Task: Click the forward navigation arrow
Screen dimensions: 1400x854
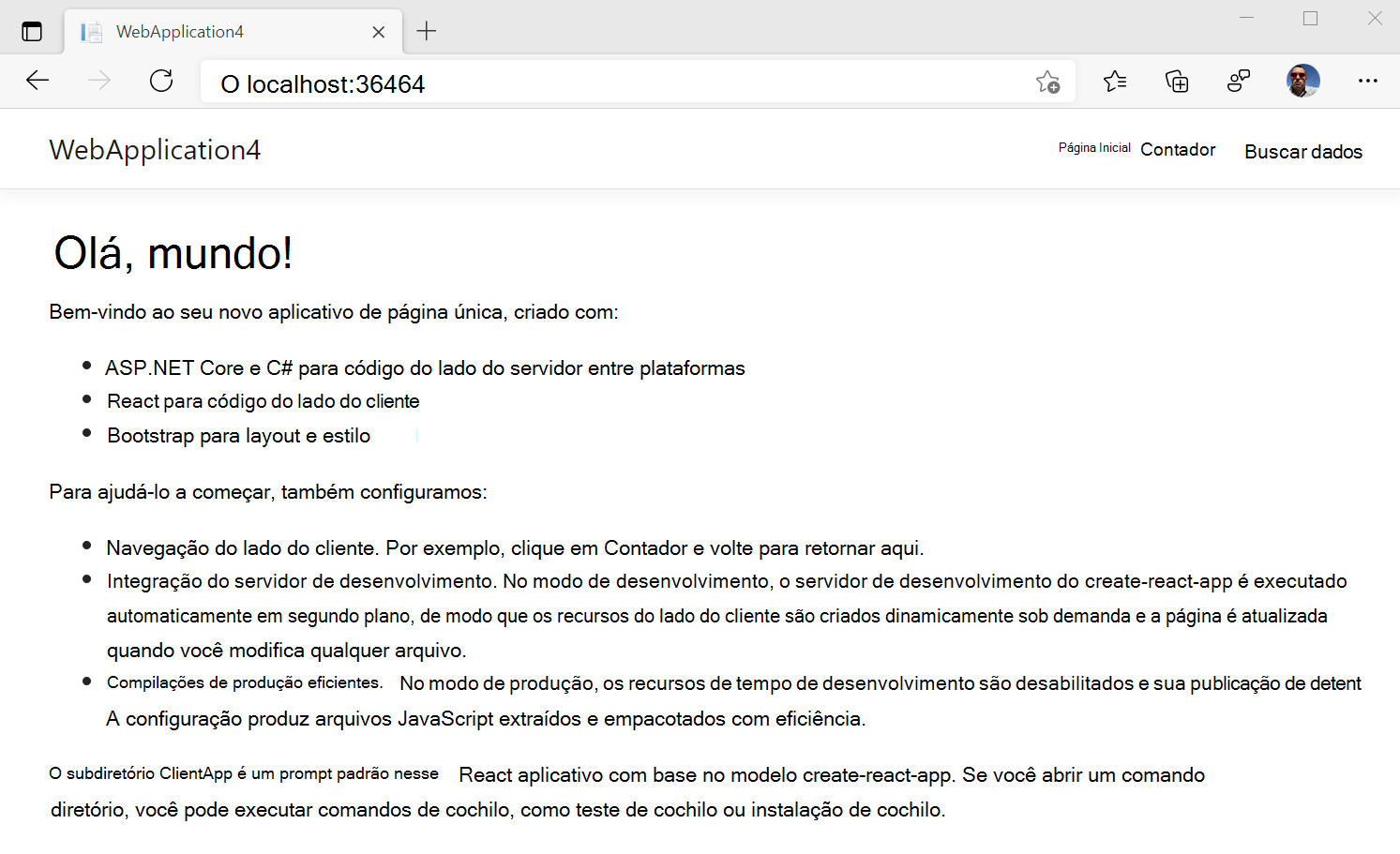Action: pos(98,81)
